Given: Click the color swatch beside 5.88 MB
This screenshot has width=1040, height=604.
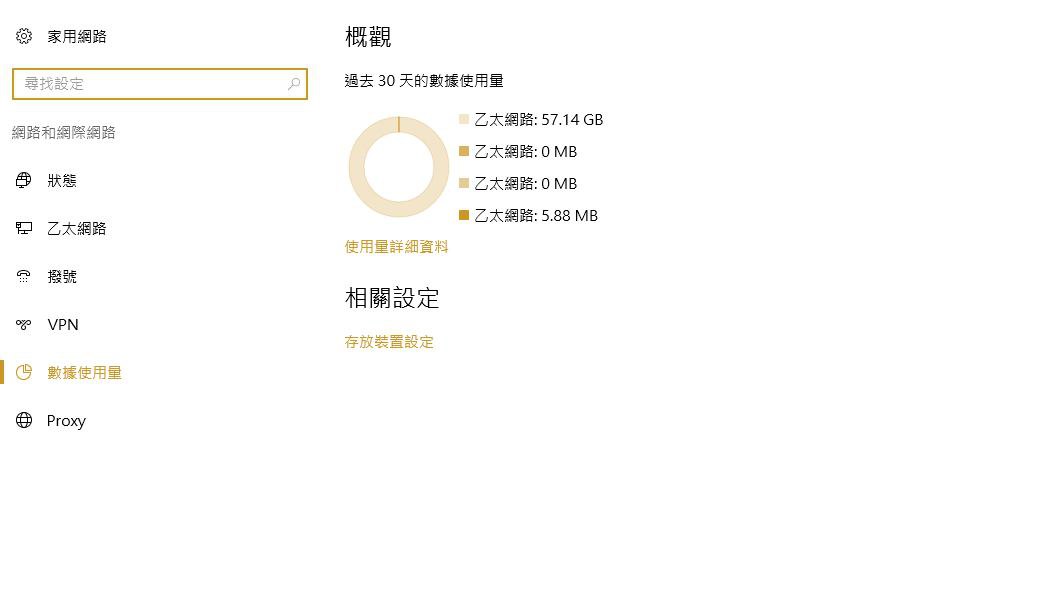Looking at the screenshot, I should pyautogui.click(x=464, y=215).
